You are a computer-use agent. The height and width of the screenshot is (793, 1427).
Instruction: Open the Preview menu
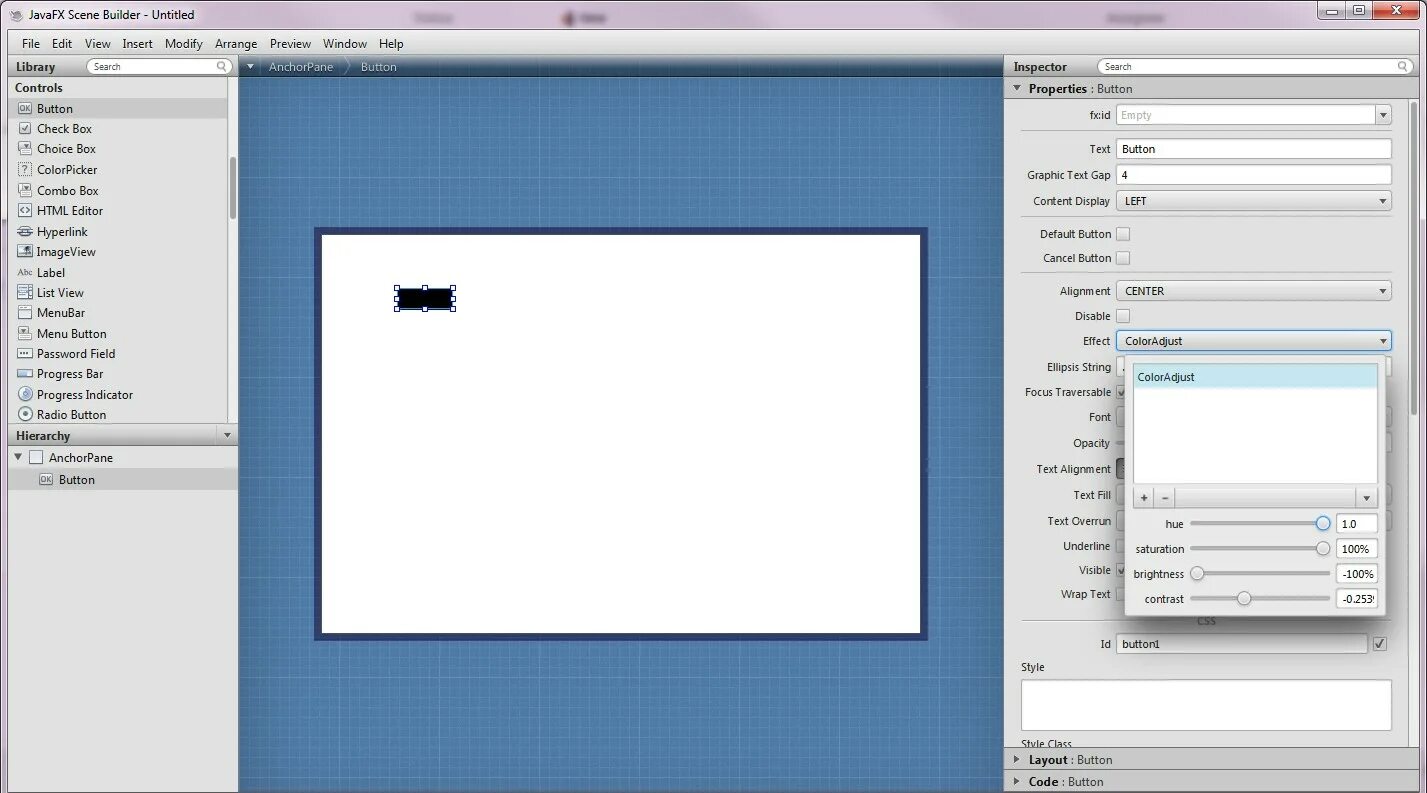[290, 44]
